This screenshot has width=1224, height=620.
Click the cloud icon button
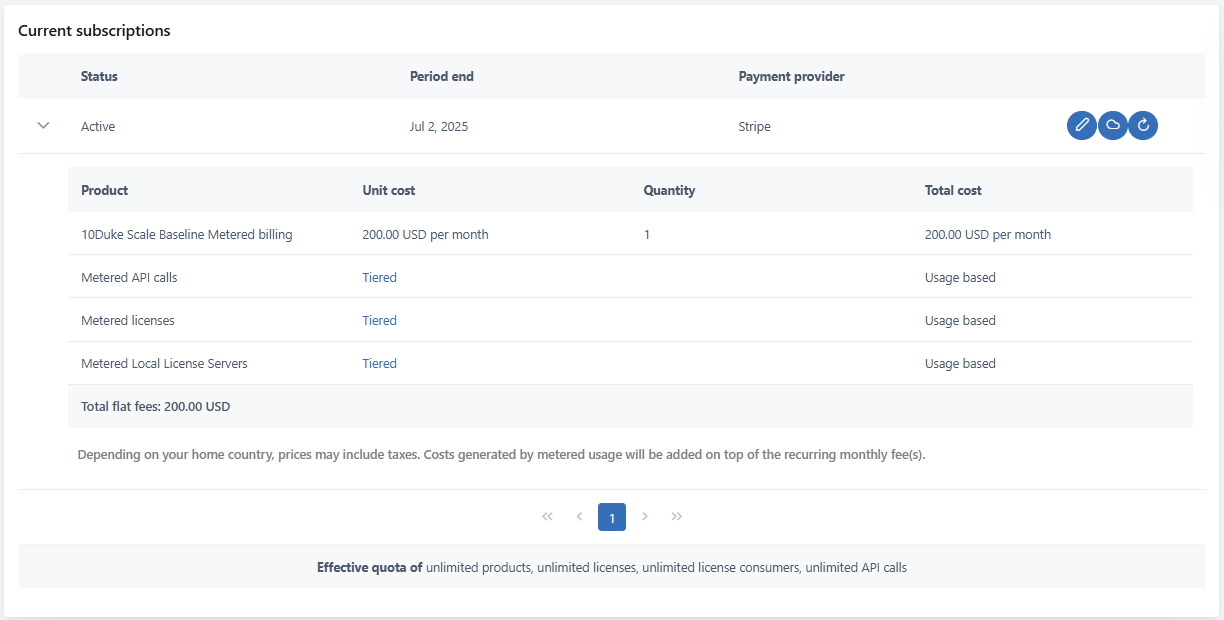(x=1112, y=126)
